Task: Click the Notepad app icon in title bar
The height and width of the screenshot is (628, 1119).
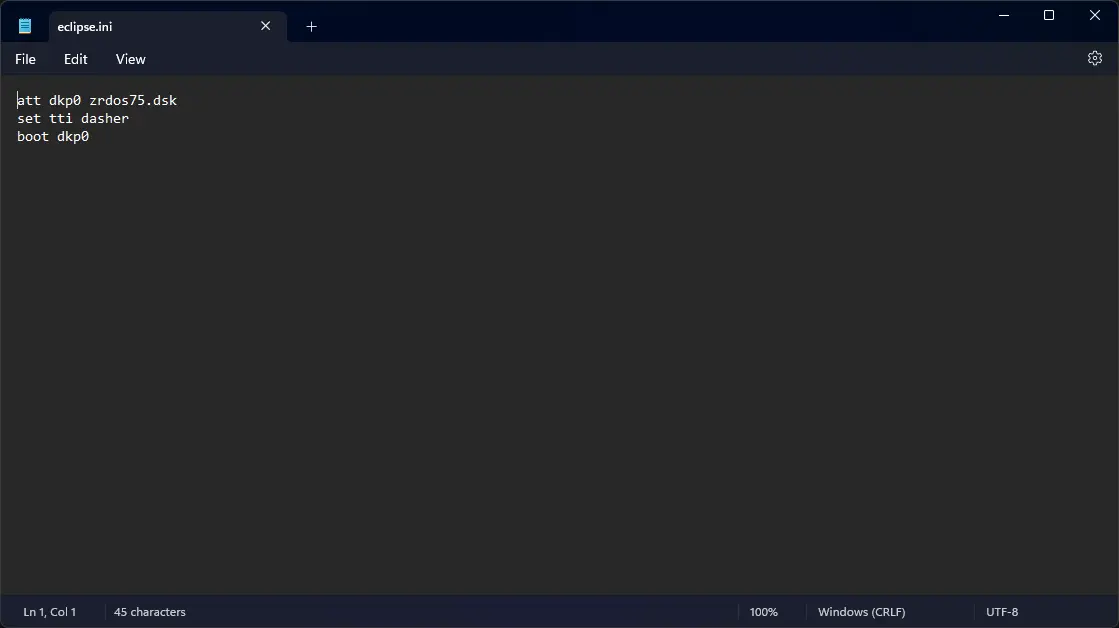Action: 25,27
